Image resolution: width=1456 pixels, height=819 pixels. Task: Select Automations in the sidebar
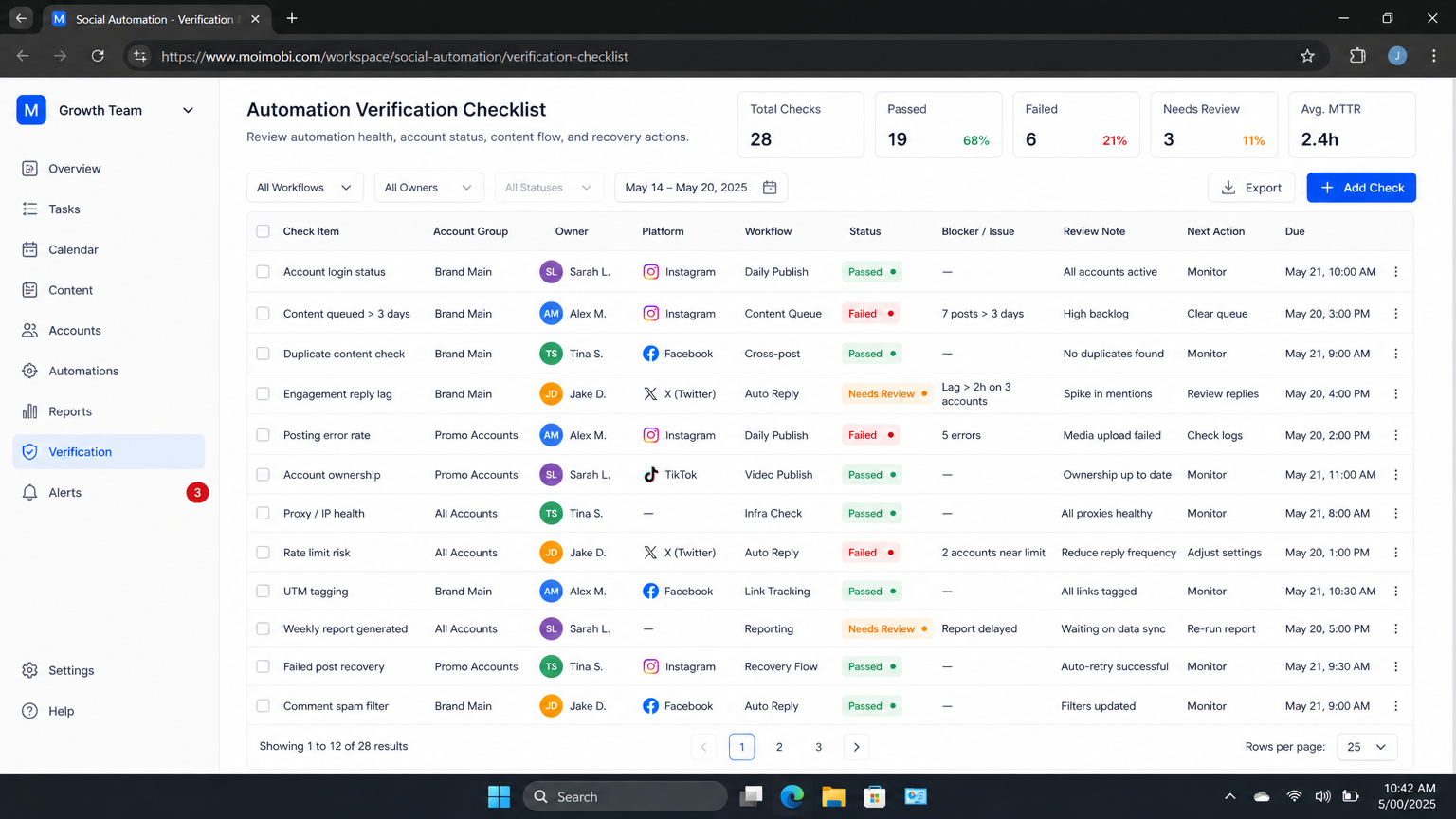[108, 371]
